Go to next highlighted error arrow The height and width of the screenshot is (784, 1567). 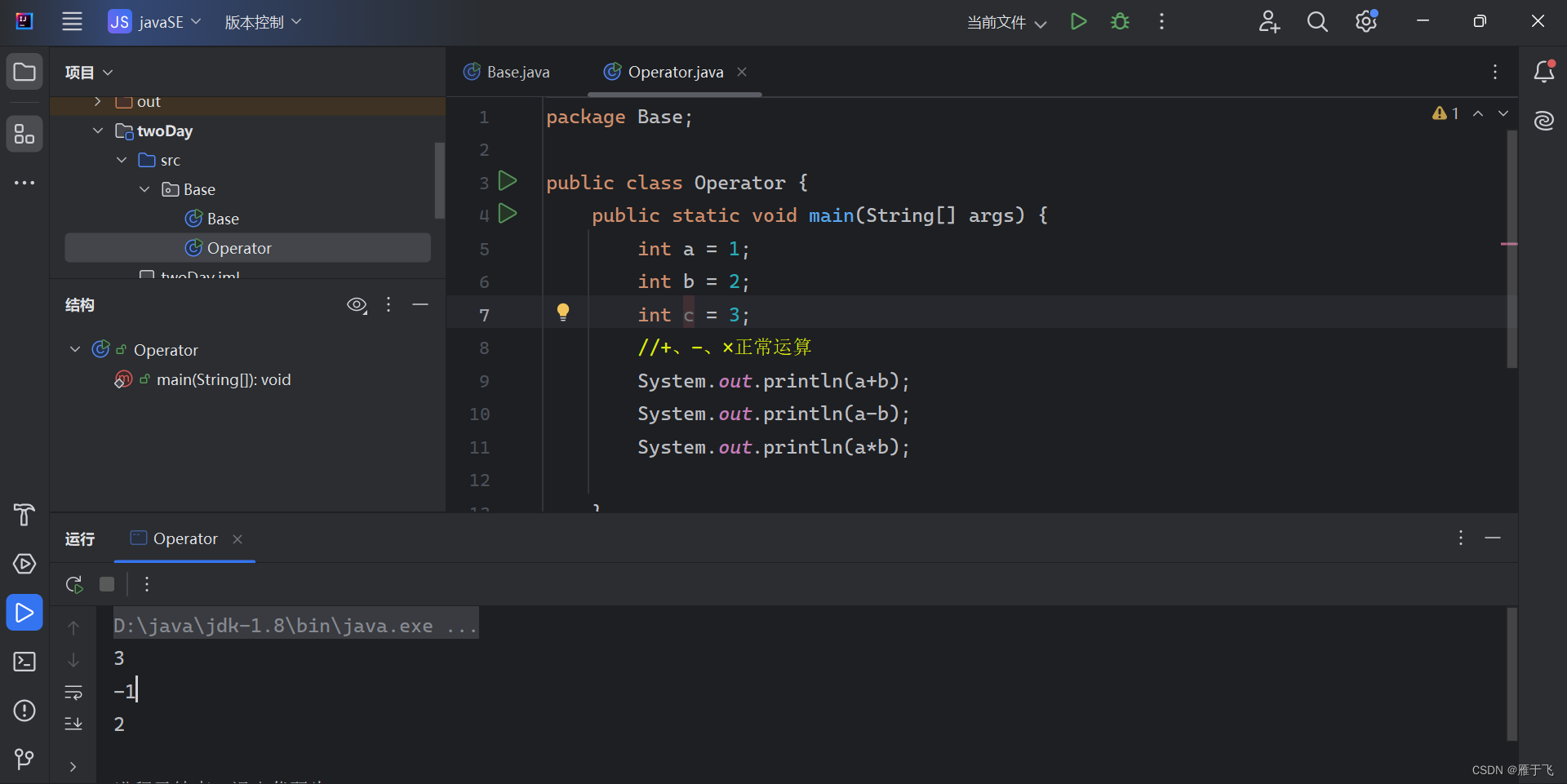tap(1503, 113)
